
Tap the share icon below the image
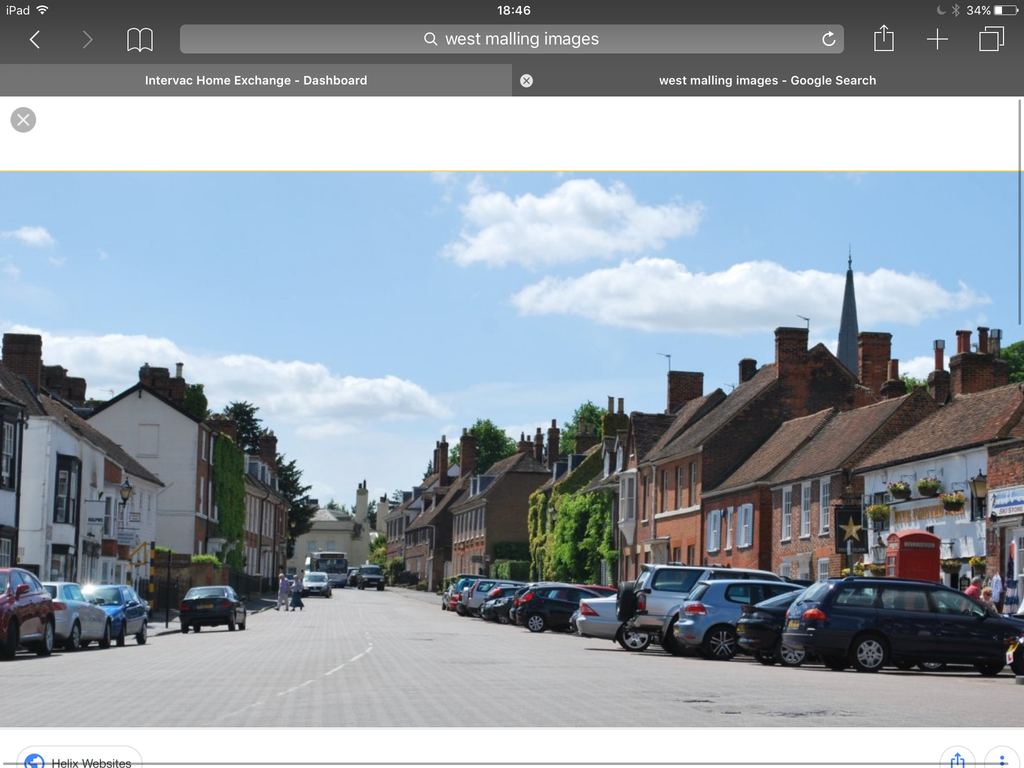(x=956, y=761)
